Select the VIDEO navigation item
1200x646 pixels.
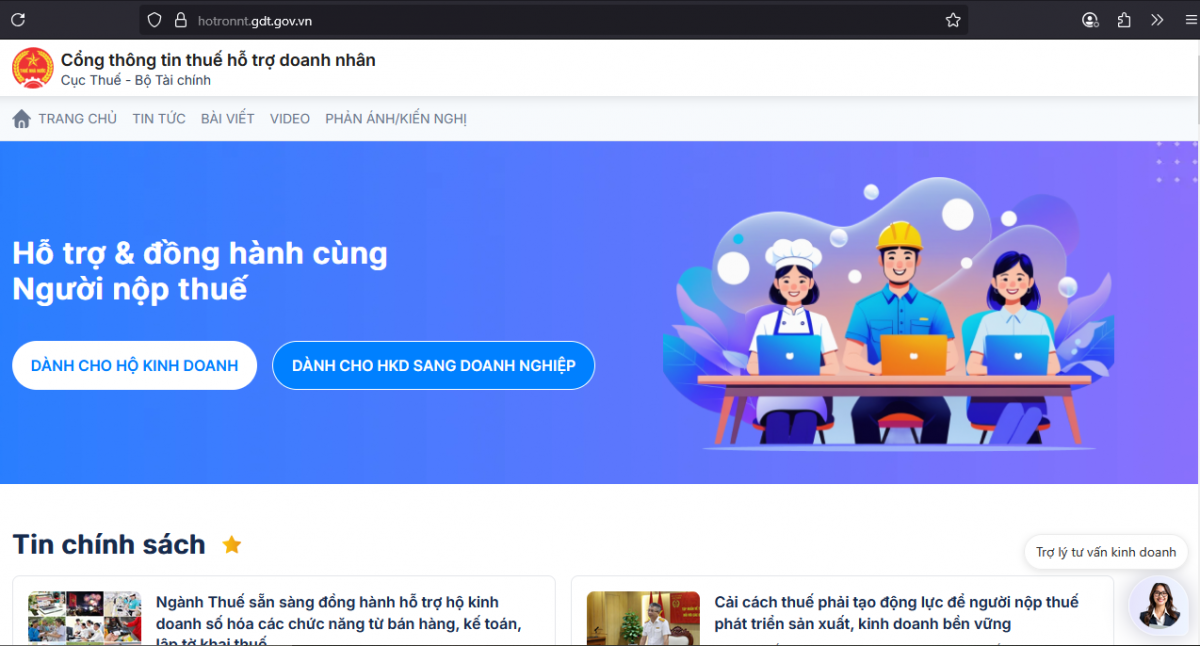(289, 118)
